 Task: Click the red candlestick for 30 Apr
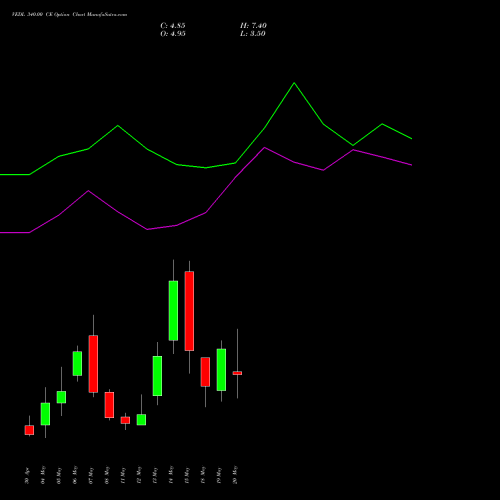click(29, 430)
